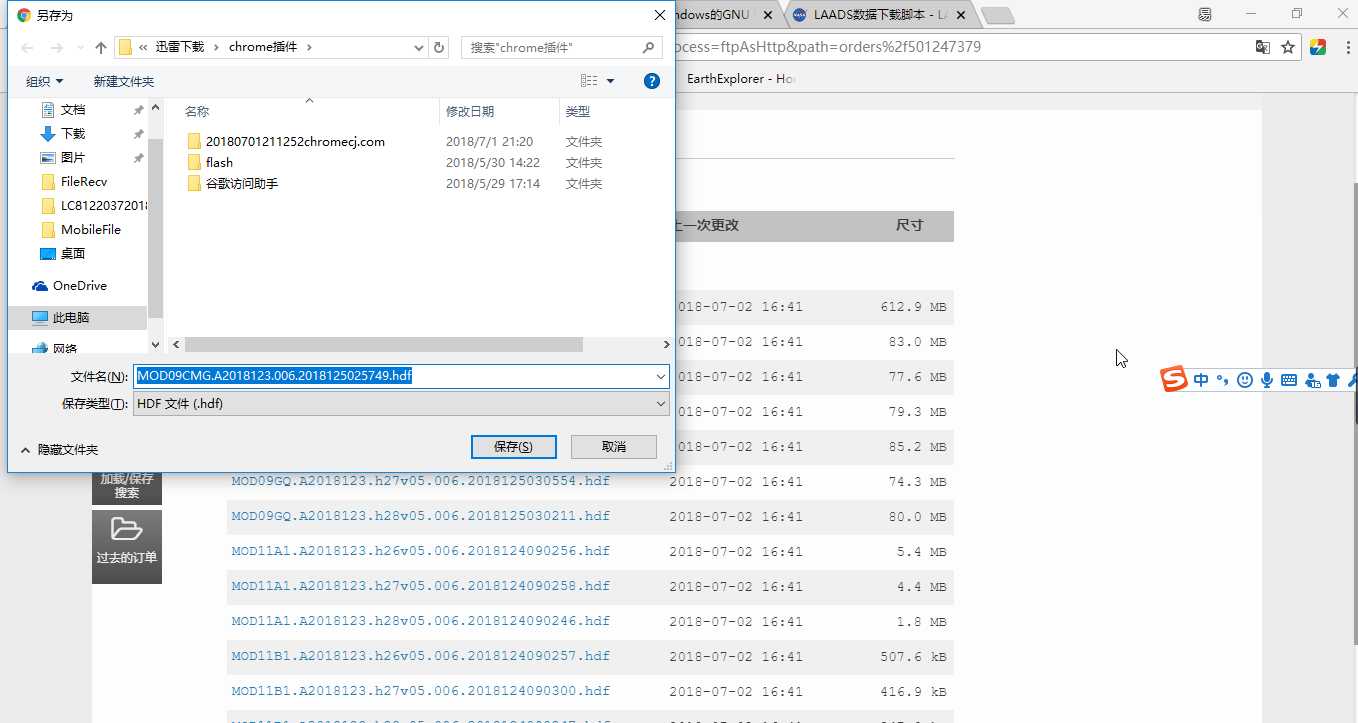The height and width of the screenshot is (723, 1358).
Task: Open the dialog help question-mark icon
Action: tap(651, 81)
